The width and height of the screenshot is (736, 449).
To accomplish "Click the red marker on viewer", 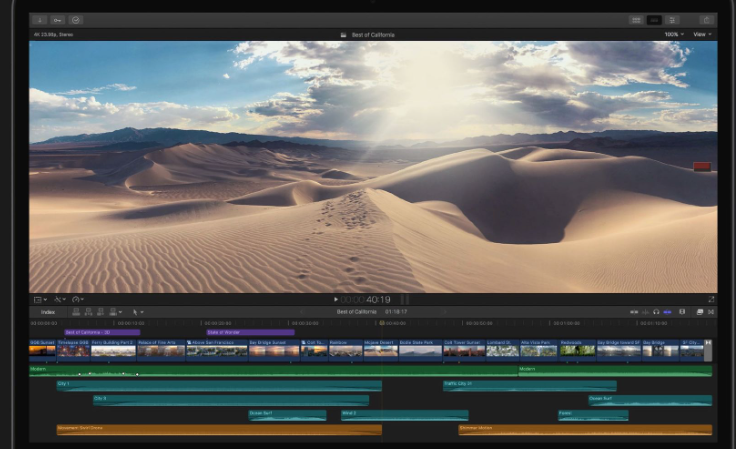I will pos(702,167).
